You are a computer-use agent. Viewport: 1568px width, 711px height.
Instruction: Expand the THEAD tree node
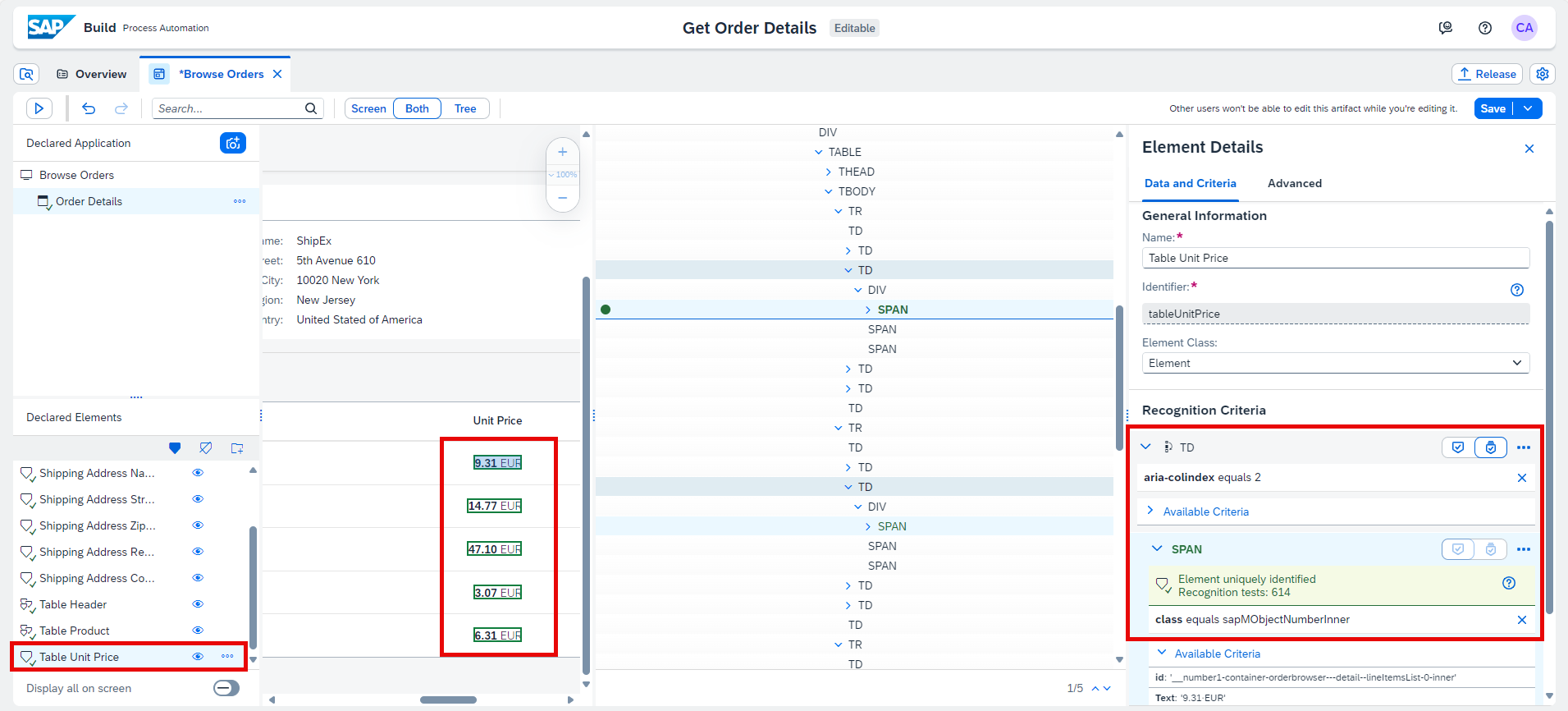coord(828,172)
